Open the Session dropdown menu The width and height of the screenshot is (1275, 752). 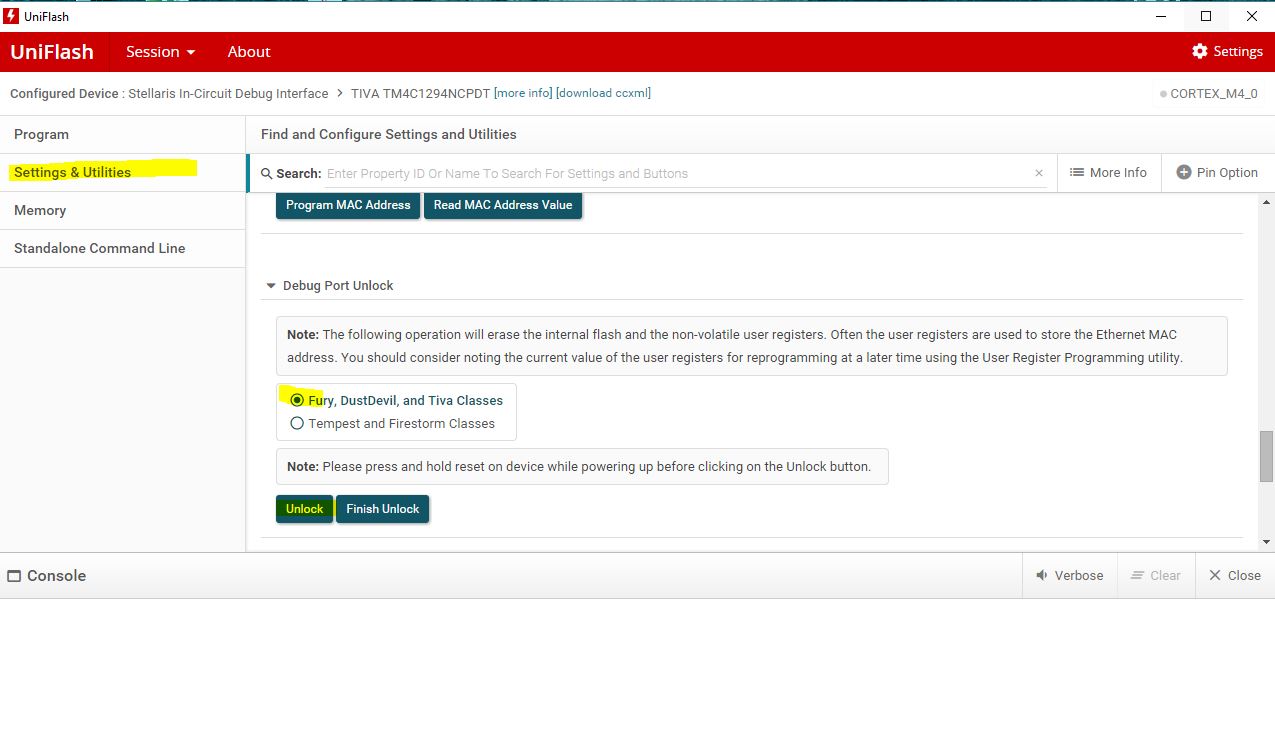160,51
